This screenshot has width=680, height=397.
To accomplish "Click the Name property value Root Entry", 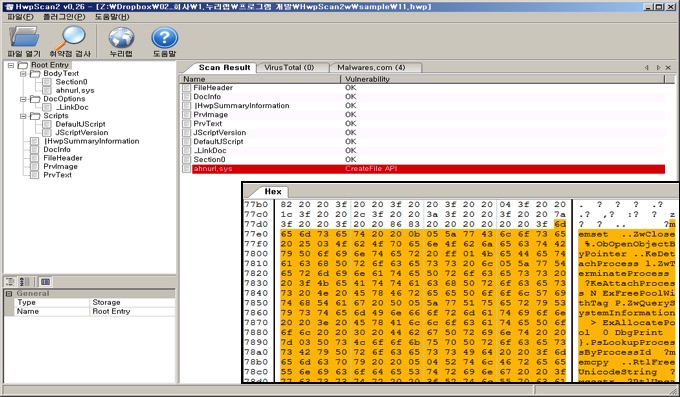I will [x=132, y=312].
